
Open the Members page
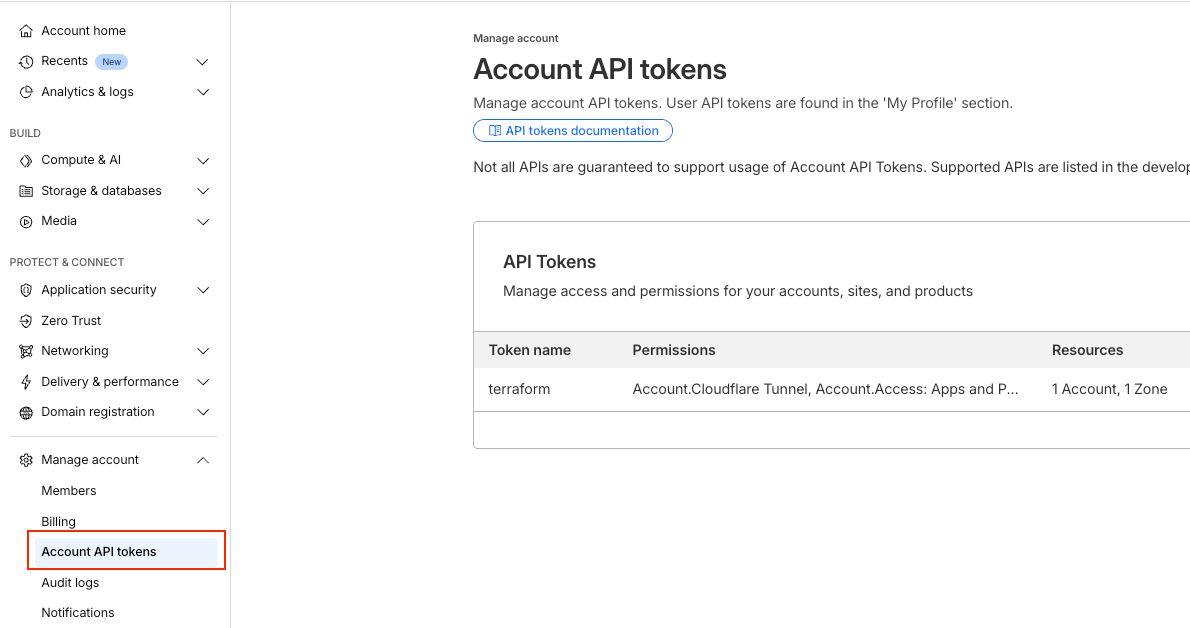(69, 491)
